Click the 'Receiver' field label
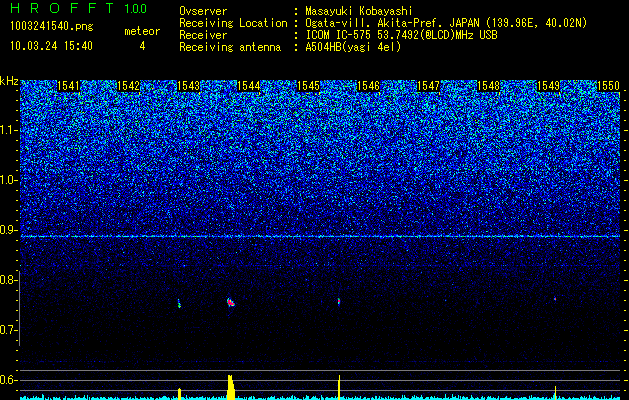This screenshot has width=629, height=400. click(x=203, y=35)
